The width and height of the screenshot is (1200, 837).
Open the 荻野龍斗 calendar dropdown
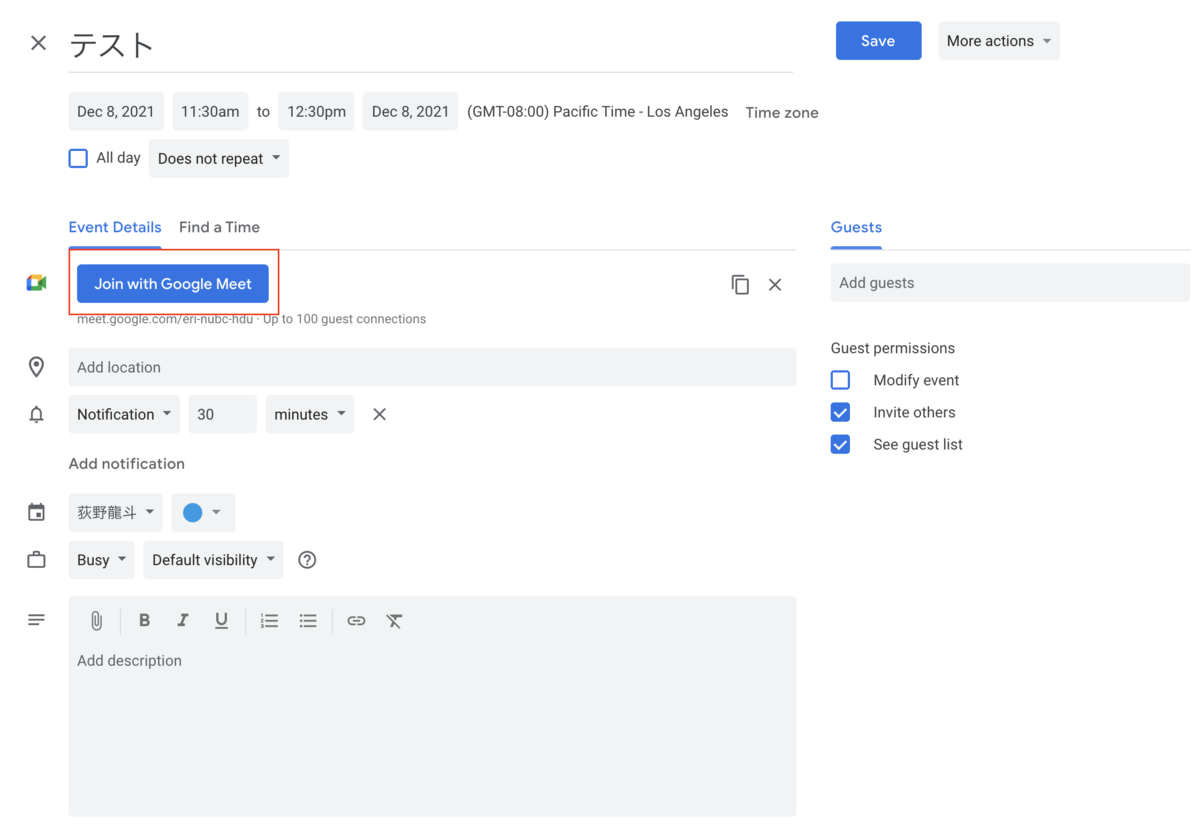click(x=116, y=512)
